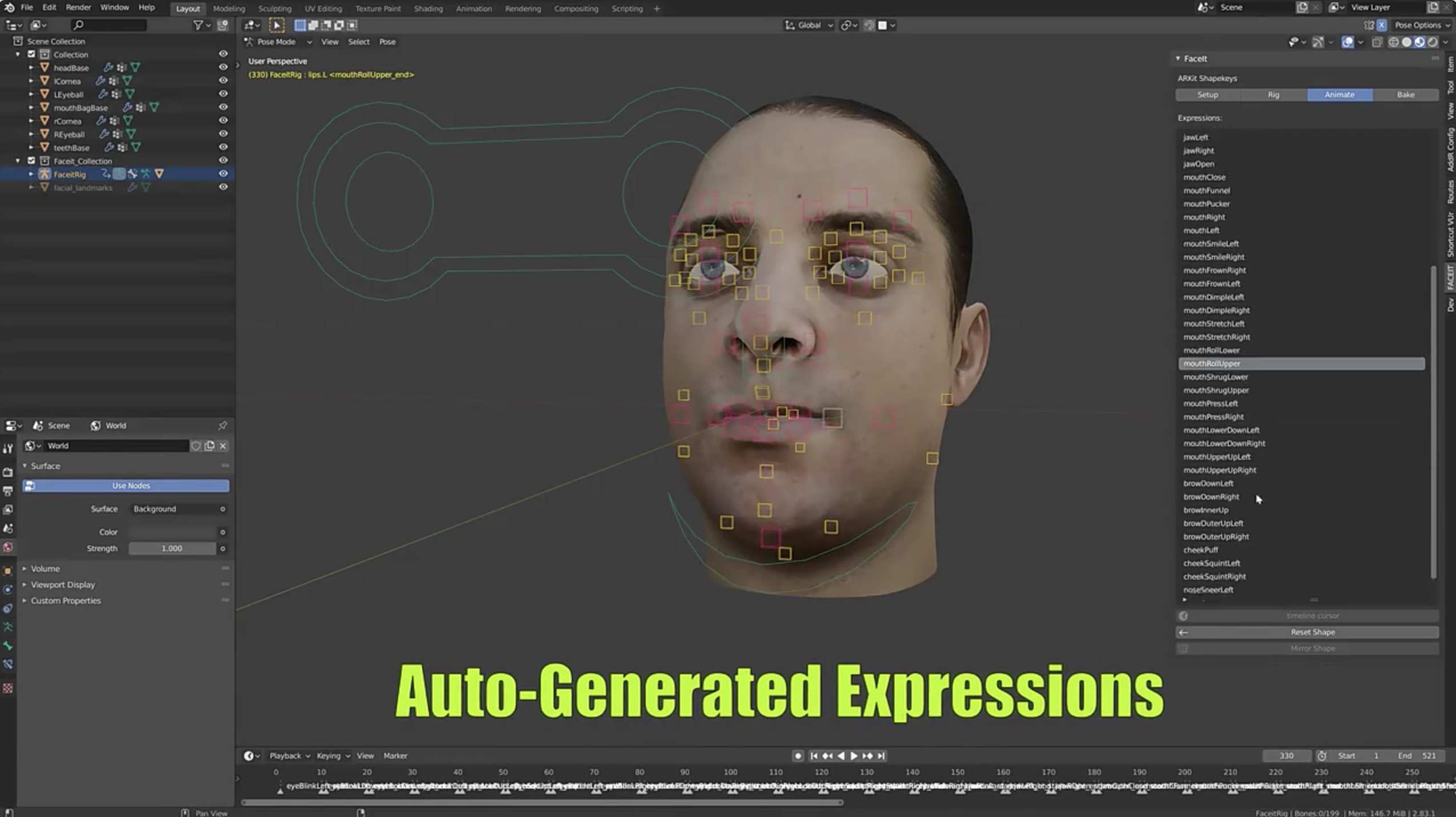
Task: Open Global transform orientation dropdown
Action: tap(810, 25)
